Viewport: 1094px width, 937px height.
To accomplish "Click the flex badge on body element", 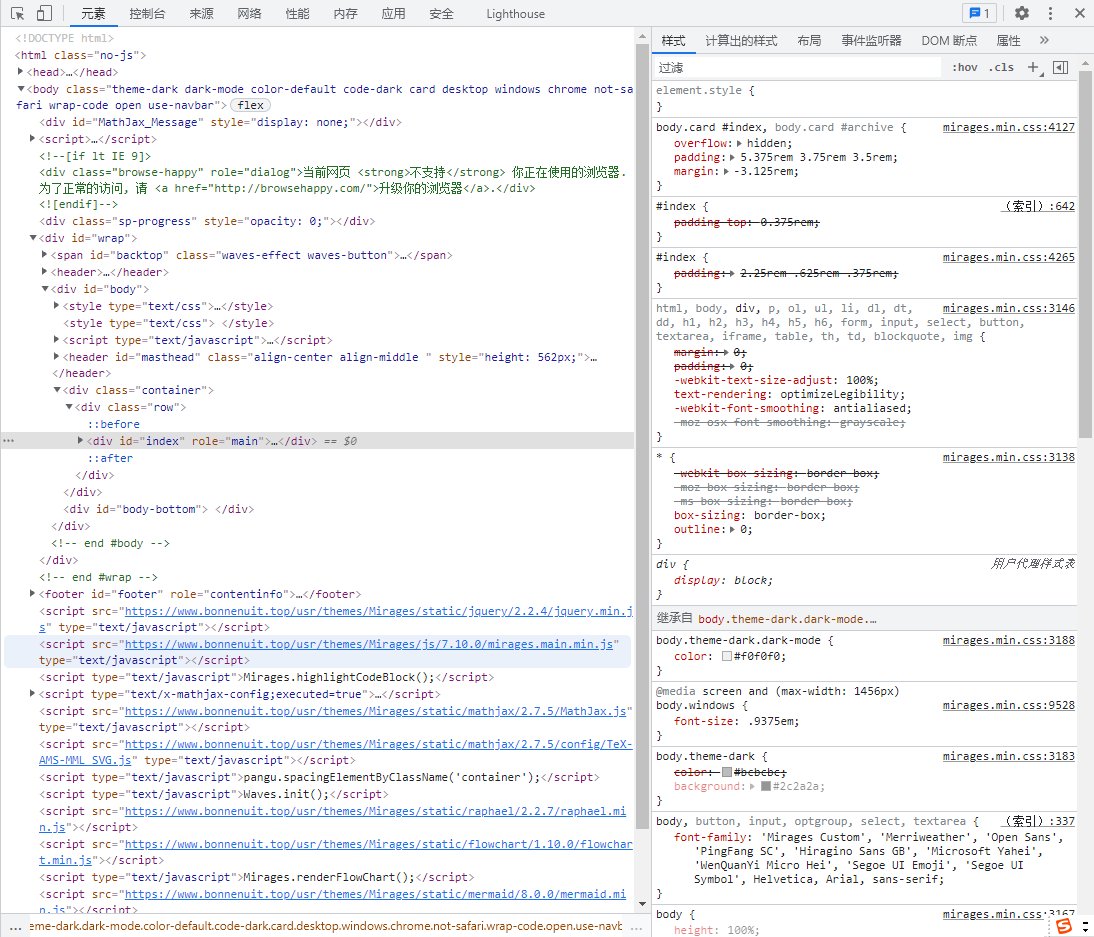I will pyautogui.click(x=250, y=105).
